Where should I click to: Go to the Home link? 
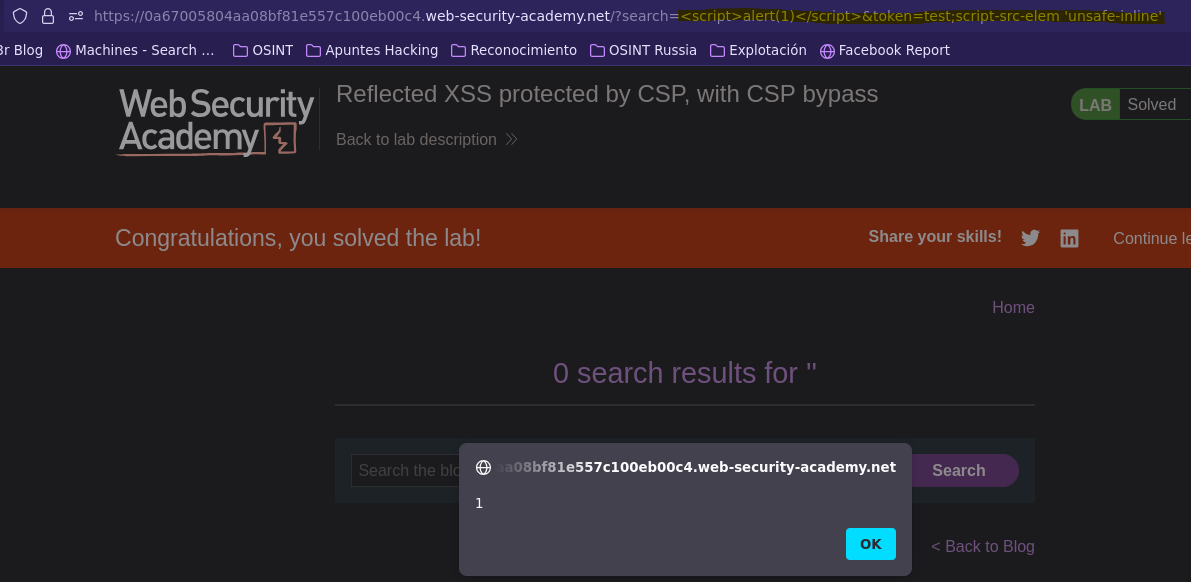[1013, 307]
